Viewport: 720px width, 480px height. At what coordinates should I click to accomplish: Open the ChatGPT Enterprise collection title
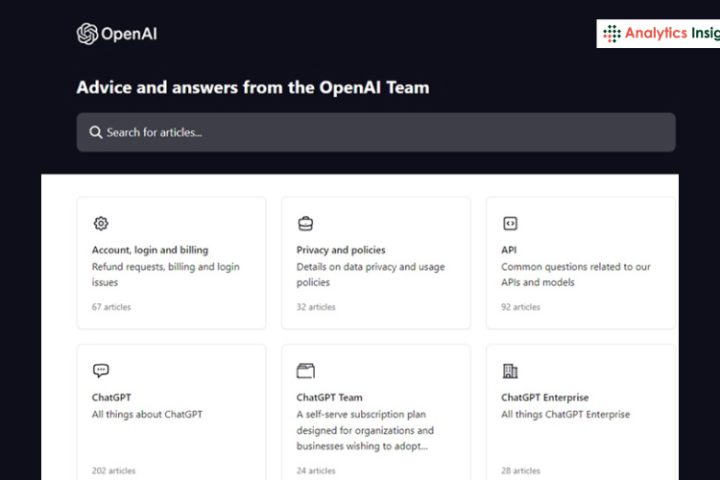pos(545,397)
